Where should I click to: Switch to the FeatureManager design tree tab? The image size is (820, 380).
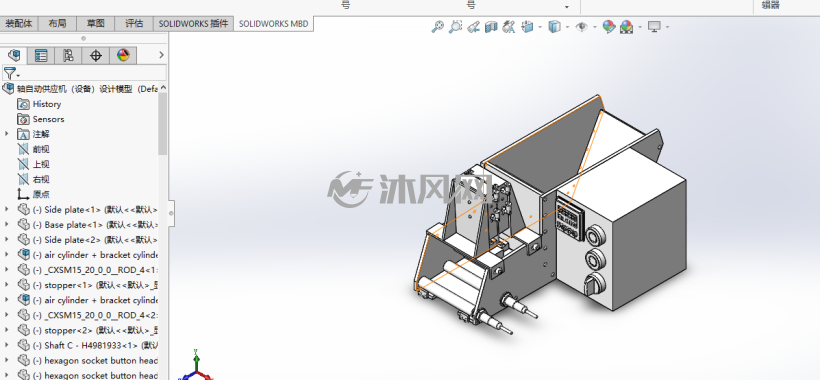[14, 55]
